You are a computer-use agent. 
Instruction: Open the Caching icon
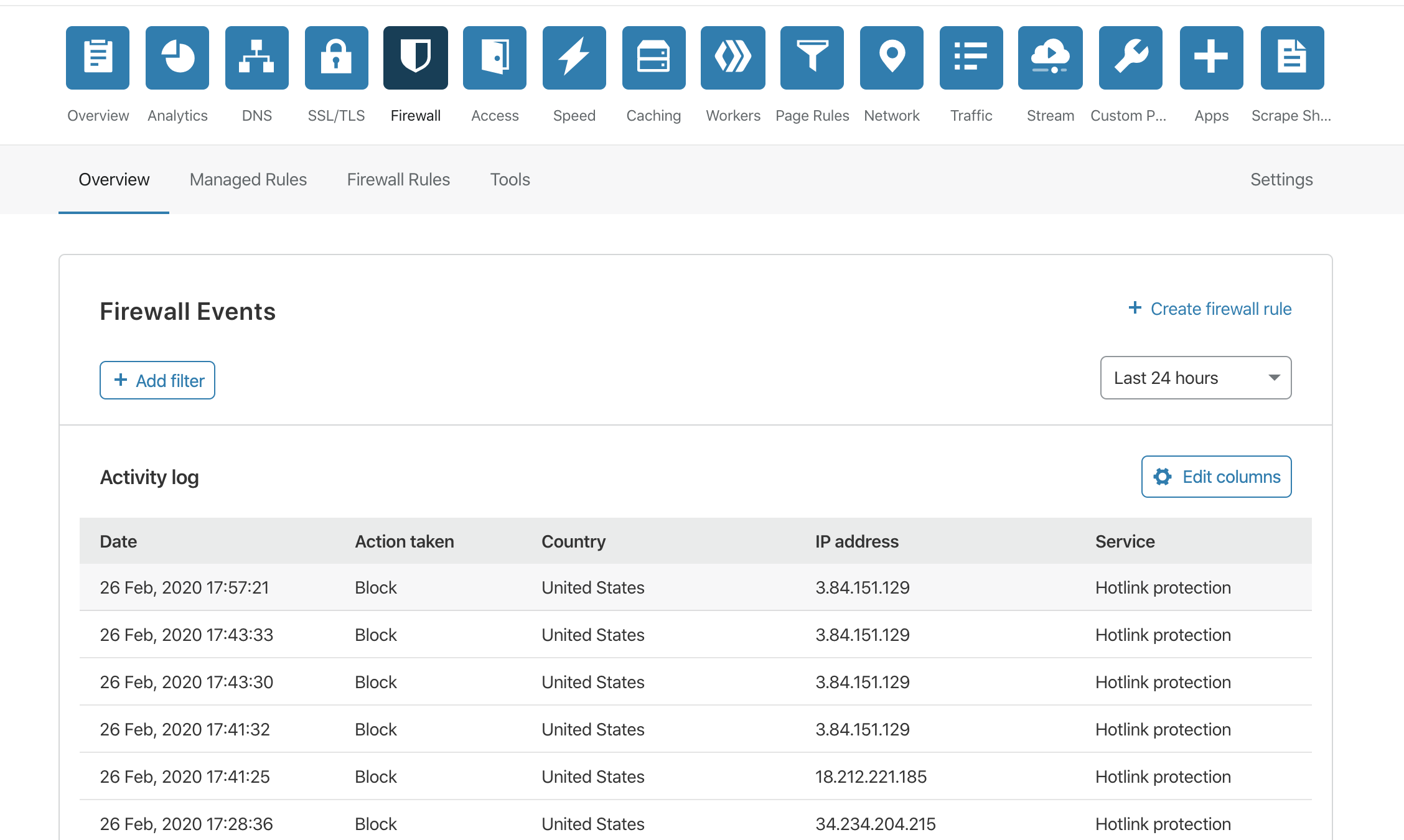[653, 58]
